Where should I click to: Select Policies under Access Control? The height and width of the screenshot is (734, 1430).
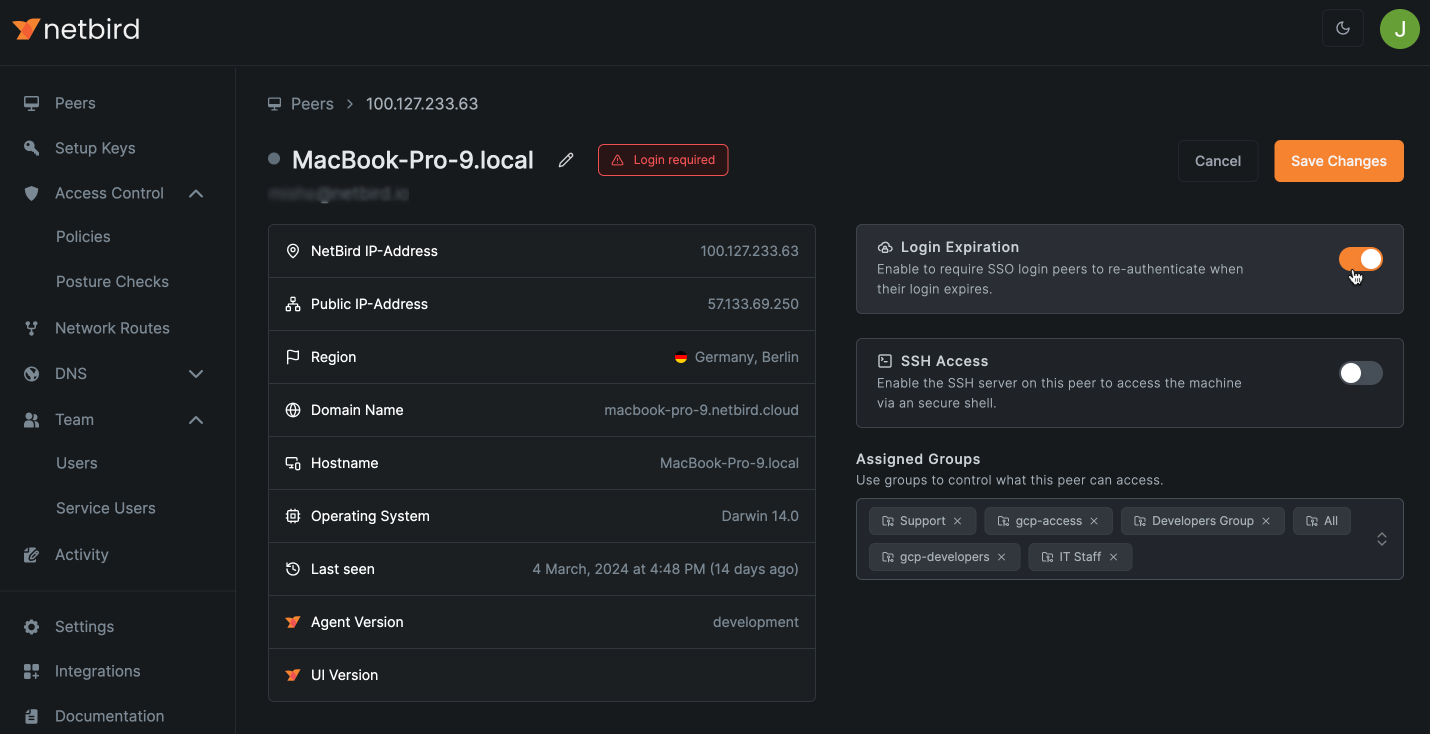[83, 236]
